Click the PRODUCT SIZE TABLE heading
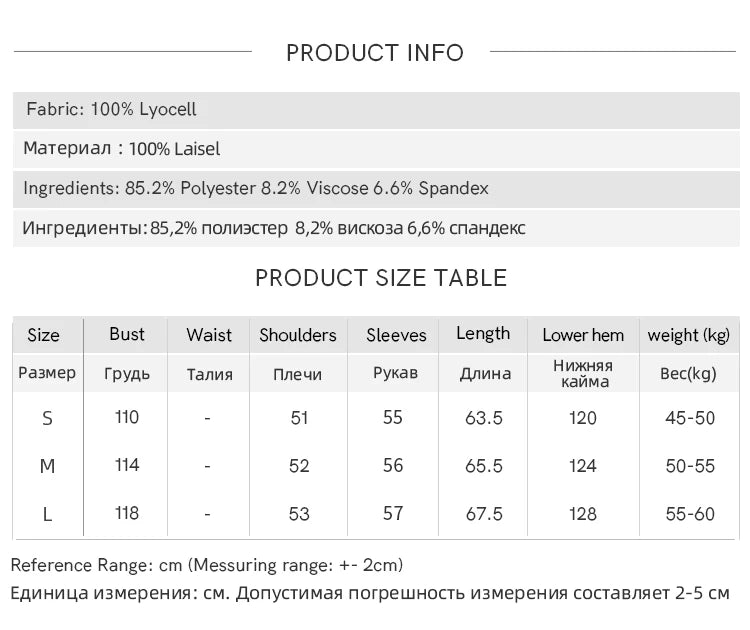Viewport: 750px width, 630px height. tap(381, 278)
